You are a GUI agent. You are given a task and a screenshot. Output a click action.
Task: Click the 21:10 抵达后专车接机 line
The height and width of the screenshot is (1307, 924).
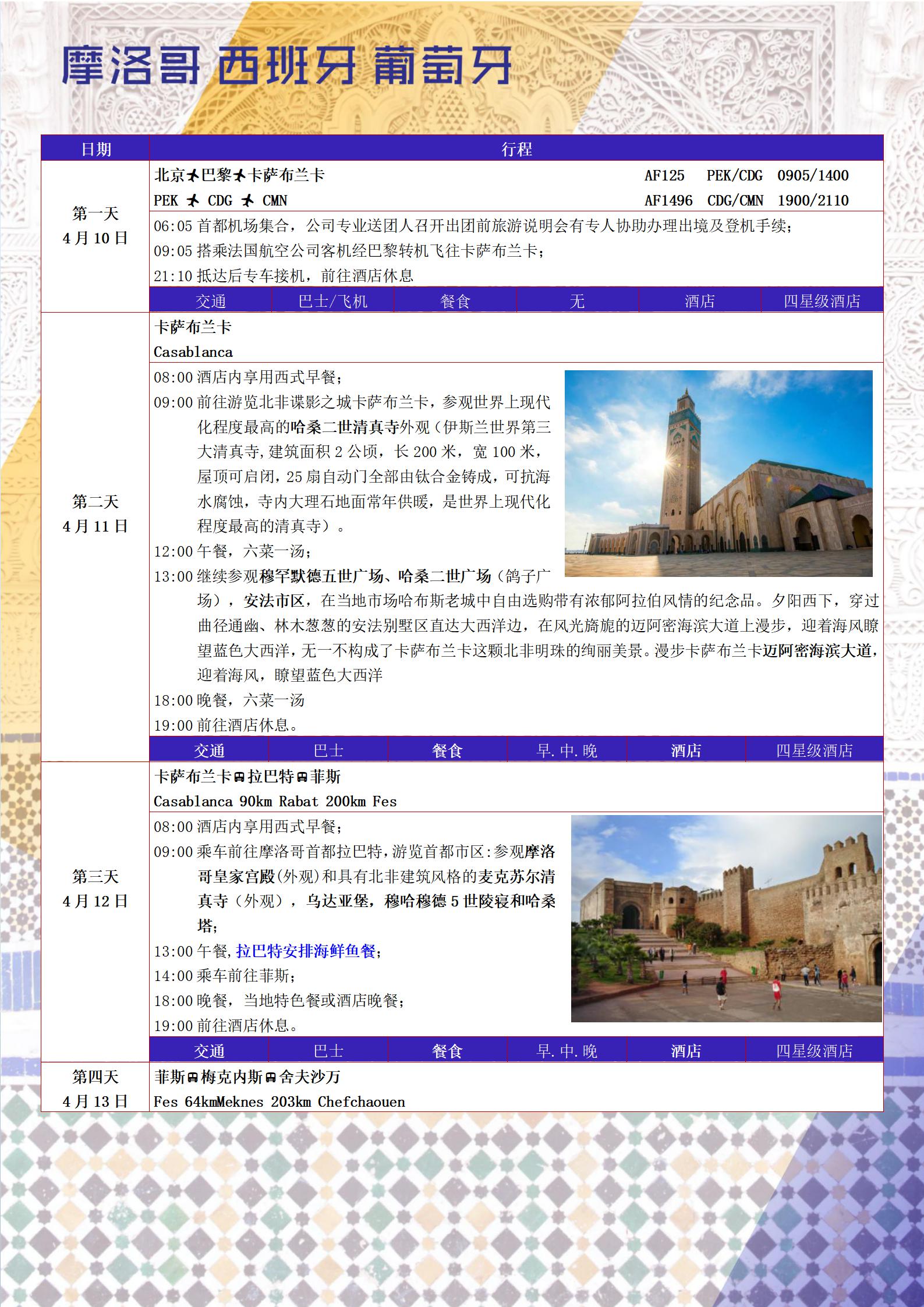coord(284,276)
